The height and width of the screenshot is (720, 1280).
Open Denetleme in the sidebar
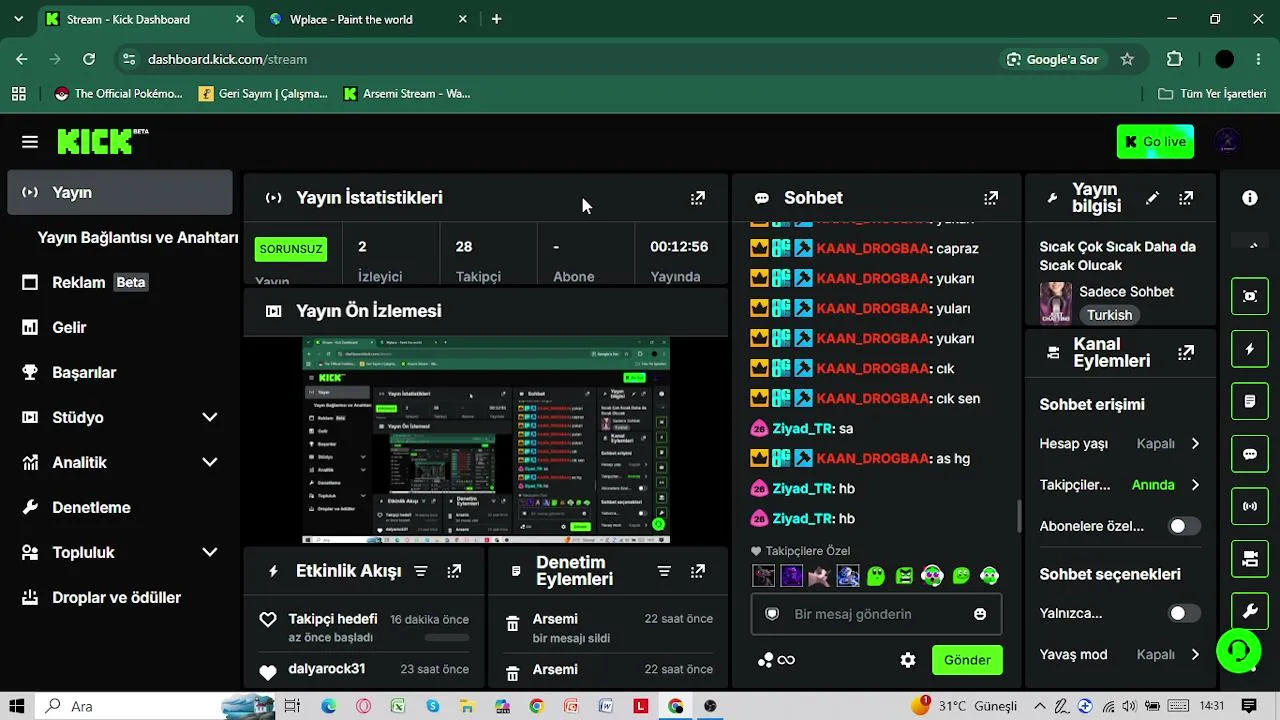coord(120,507)
